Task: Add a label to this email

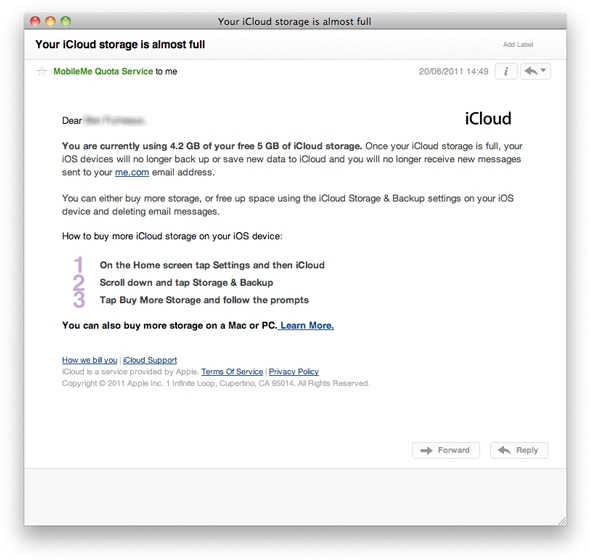Action: (518, 44)
